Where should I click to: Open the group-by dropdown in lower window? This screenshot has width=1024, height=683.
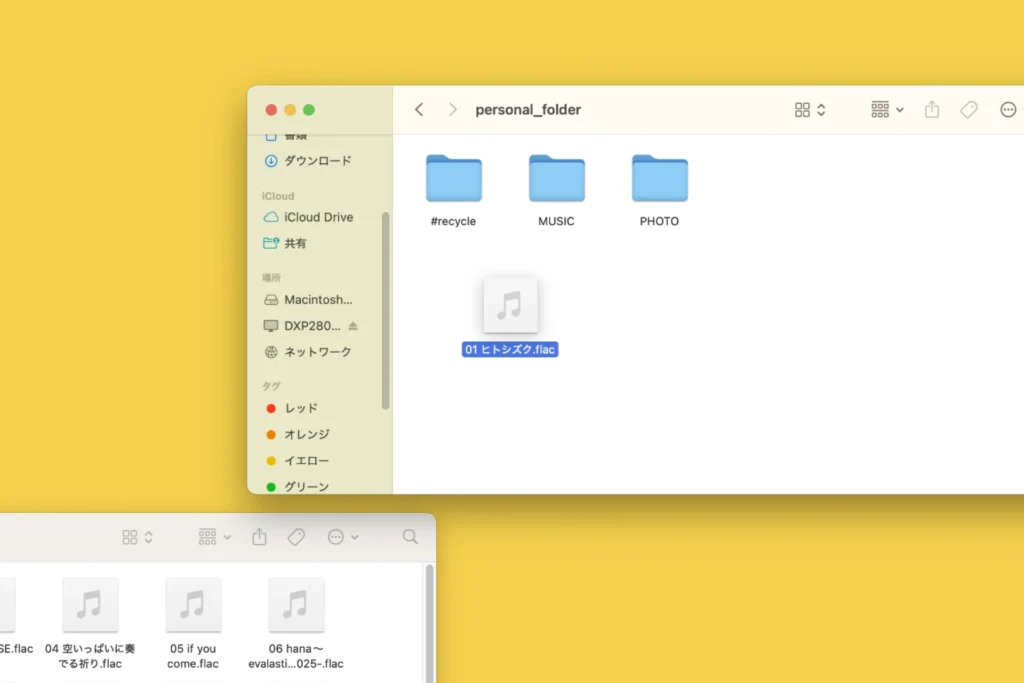tap(215, 537)
